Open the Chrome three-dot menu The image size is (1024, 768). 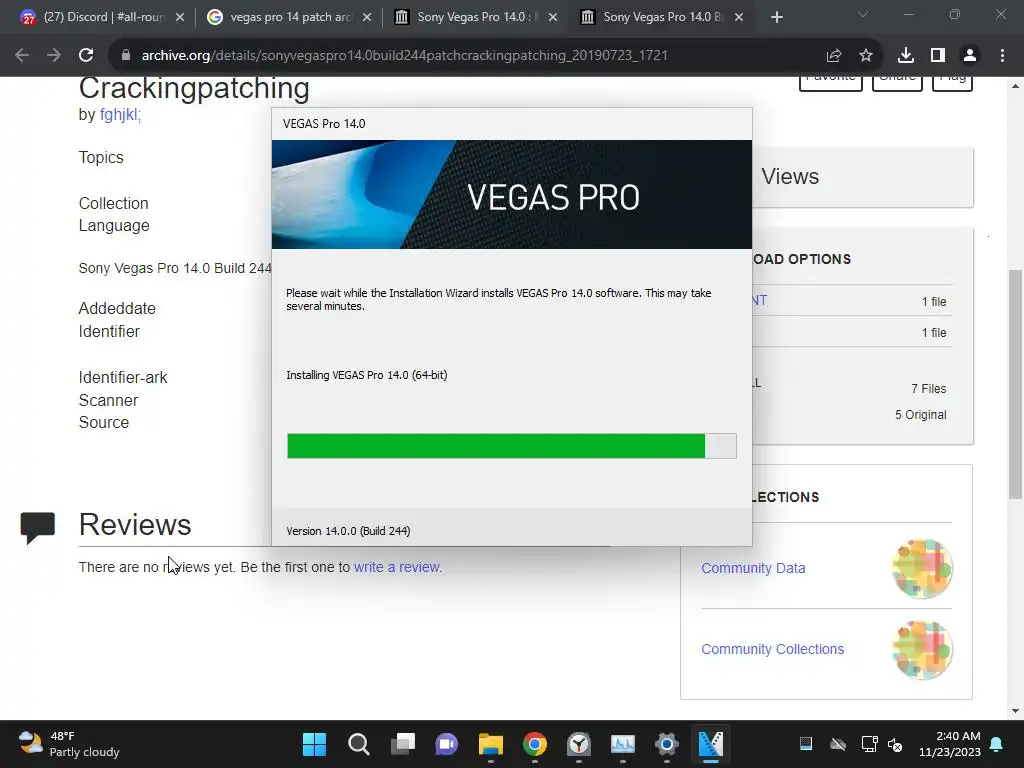pos(1002,56)
